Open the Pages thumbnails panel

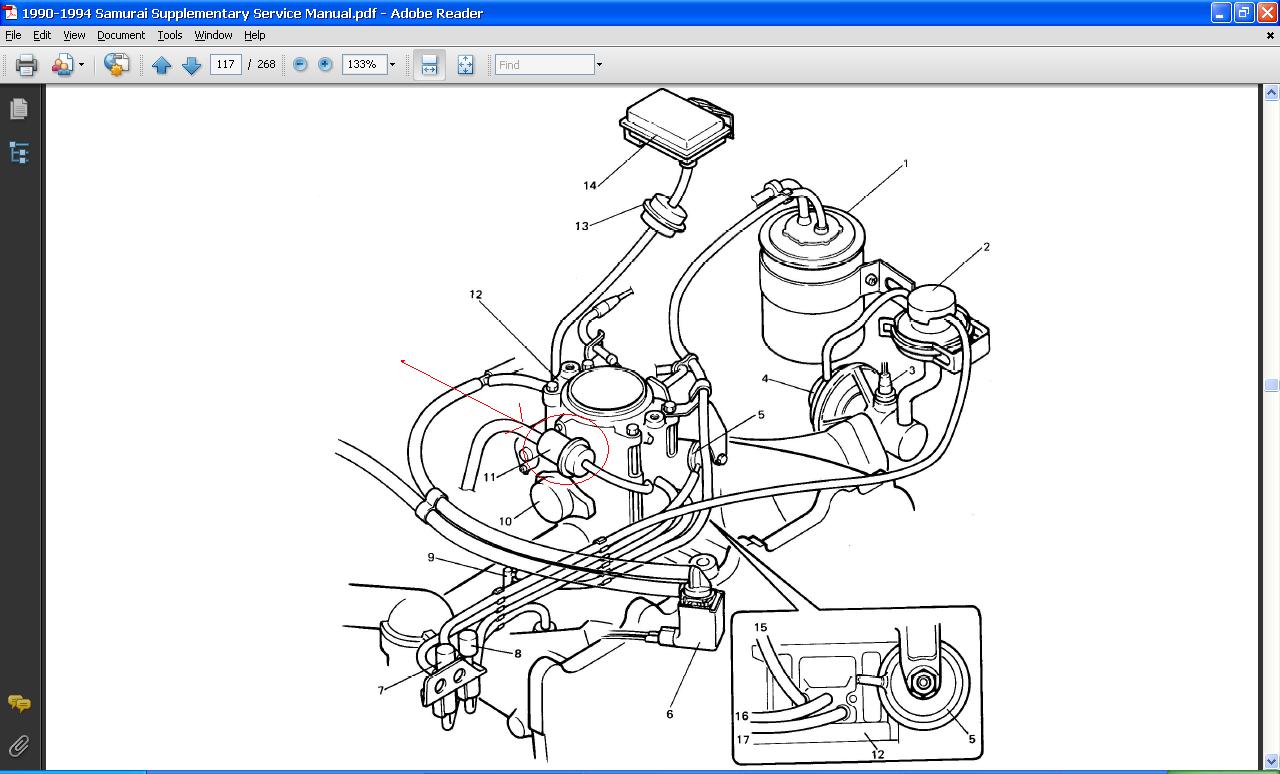point(19,109)
